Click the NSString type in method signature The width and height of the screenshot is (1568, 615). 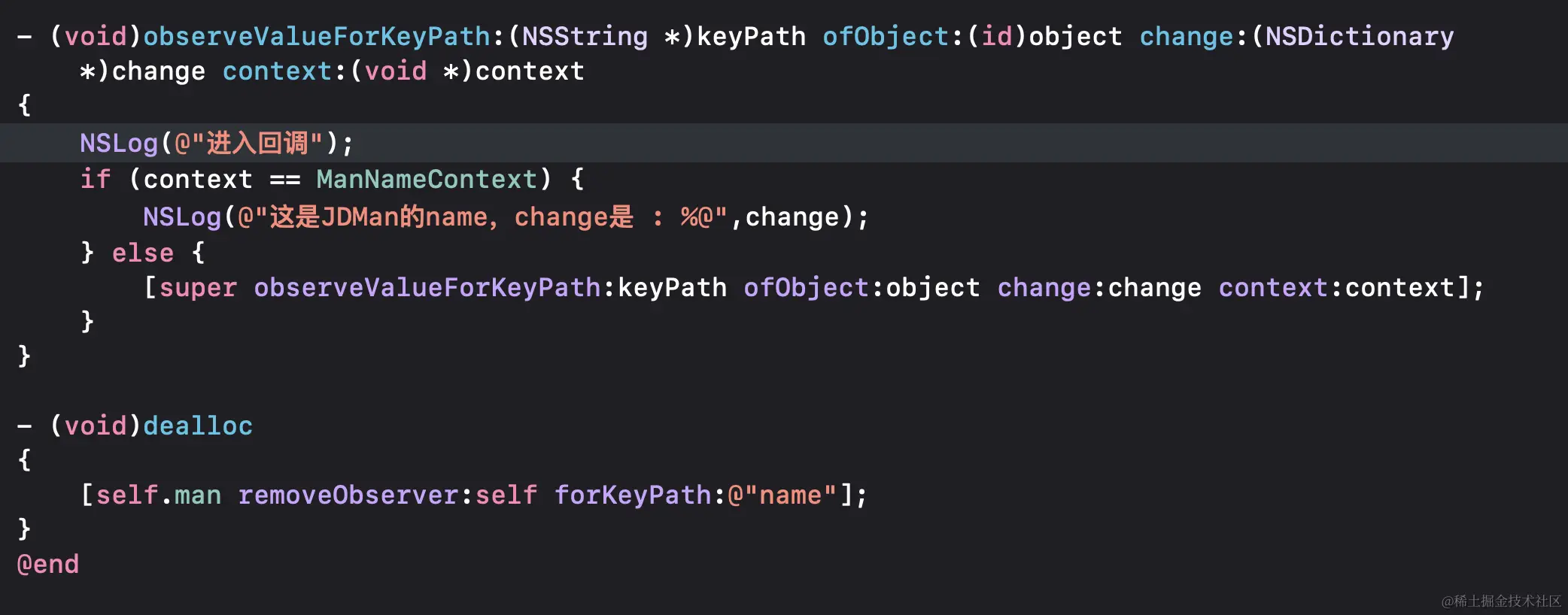click(585, 36)
